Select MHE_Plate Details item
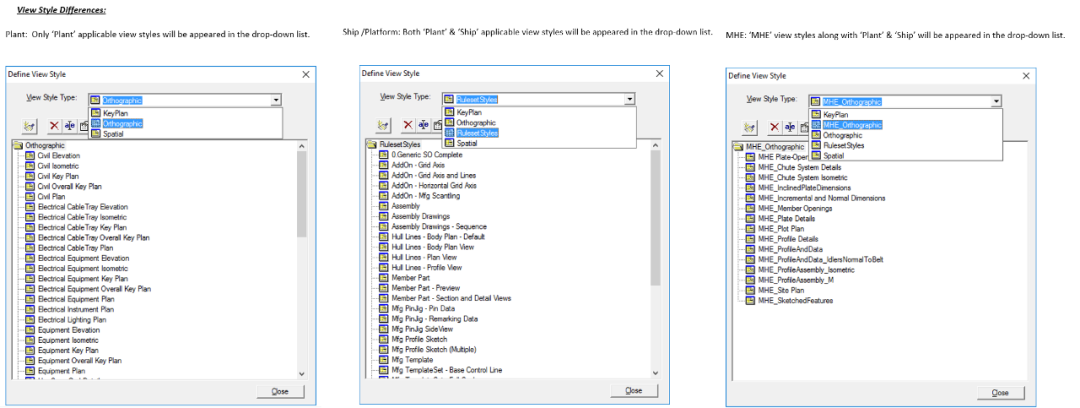 787,218
